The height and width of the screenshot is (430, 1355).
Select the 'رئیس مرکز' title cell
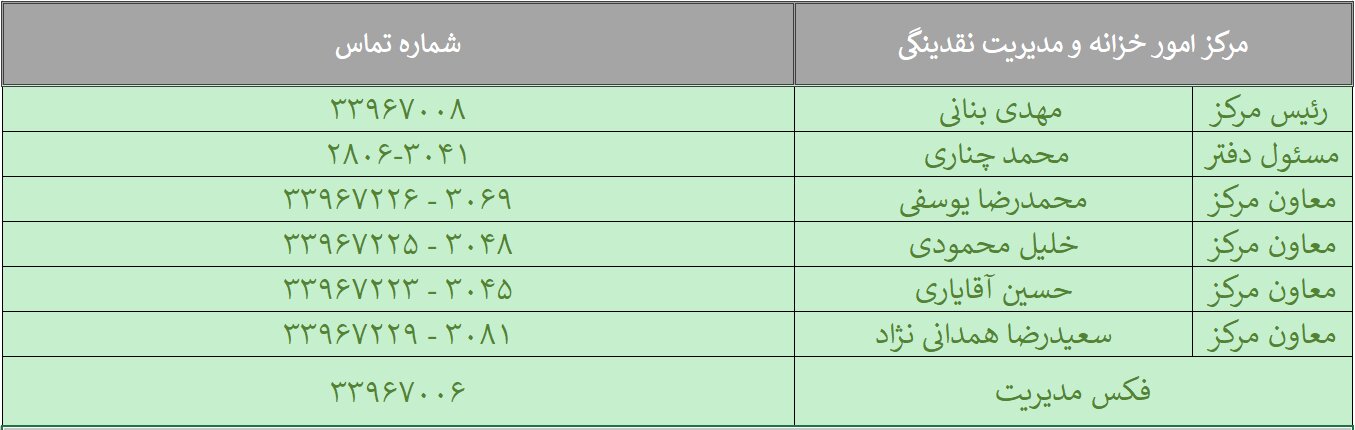[1273, 110]
